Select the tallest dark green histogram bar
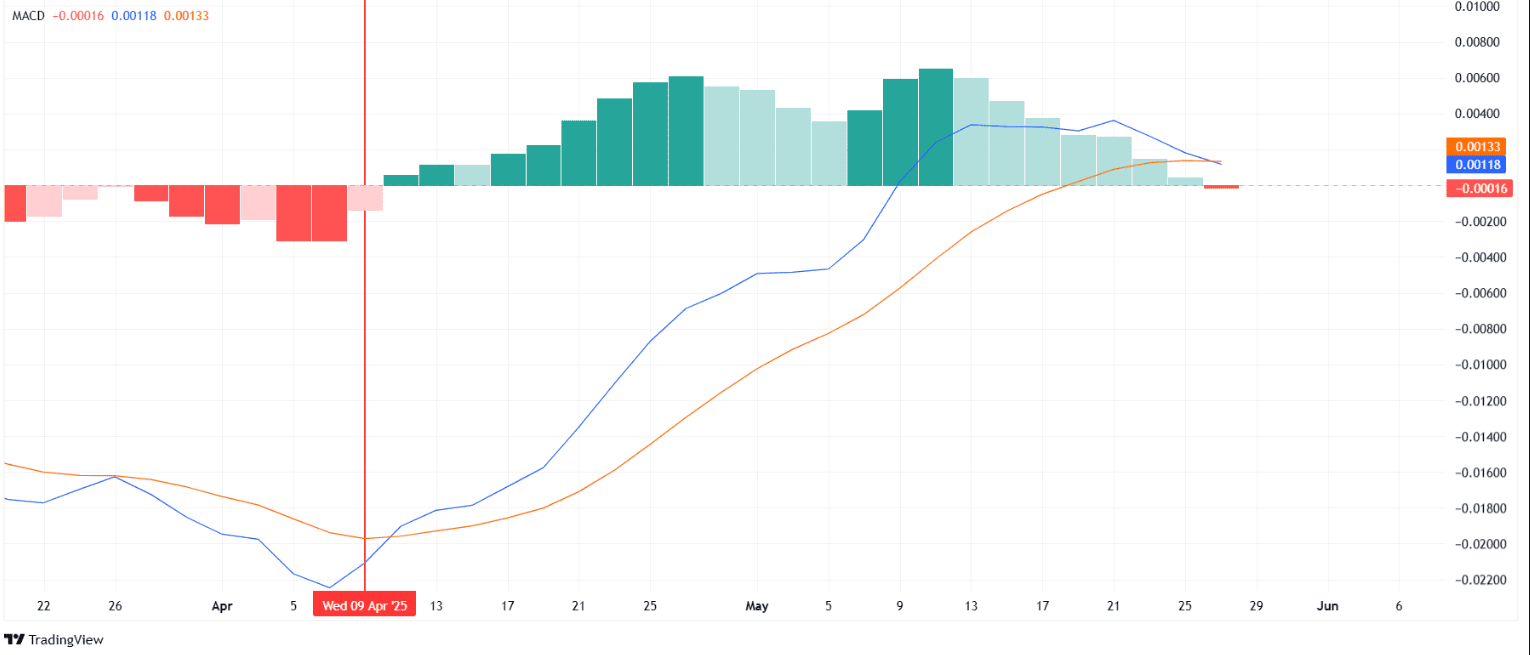 934,125
